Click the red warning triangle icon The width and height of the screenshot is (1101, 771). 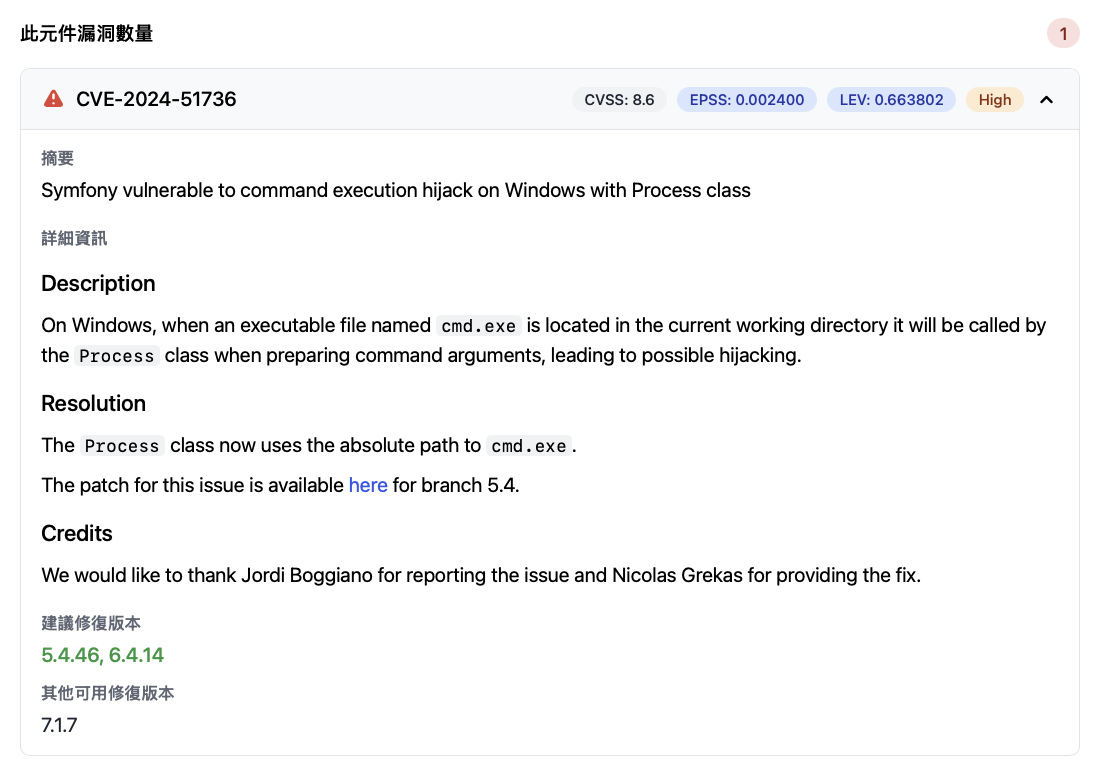click(x=53, y=99)
